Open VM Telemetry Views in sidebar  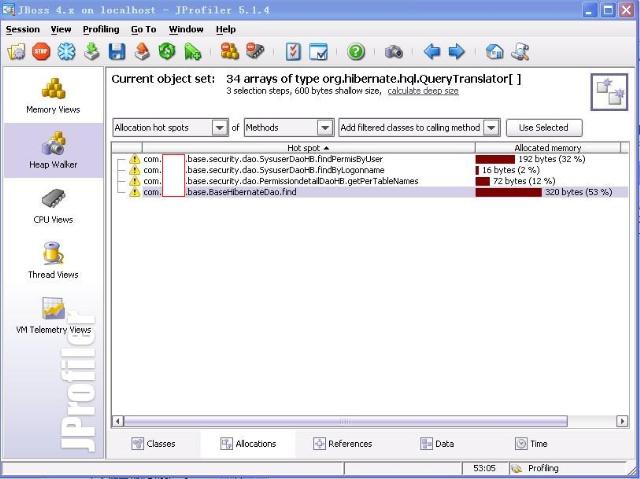[x=53, y=316]
